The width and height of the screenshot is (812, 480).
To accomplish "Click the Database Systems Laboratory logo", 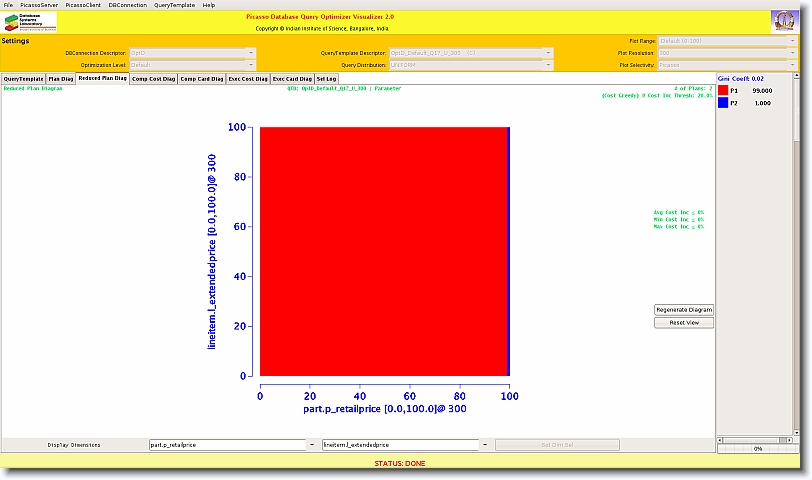I will [30, 23].
